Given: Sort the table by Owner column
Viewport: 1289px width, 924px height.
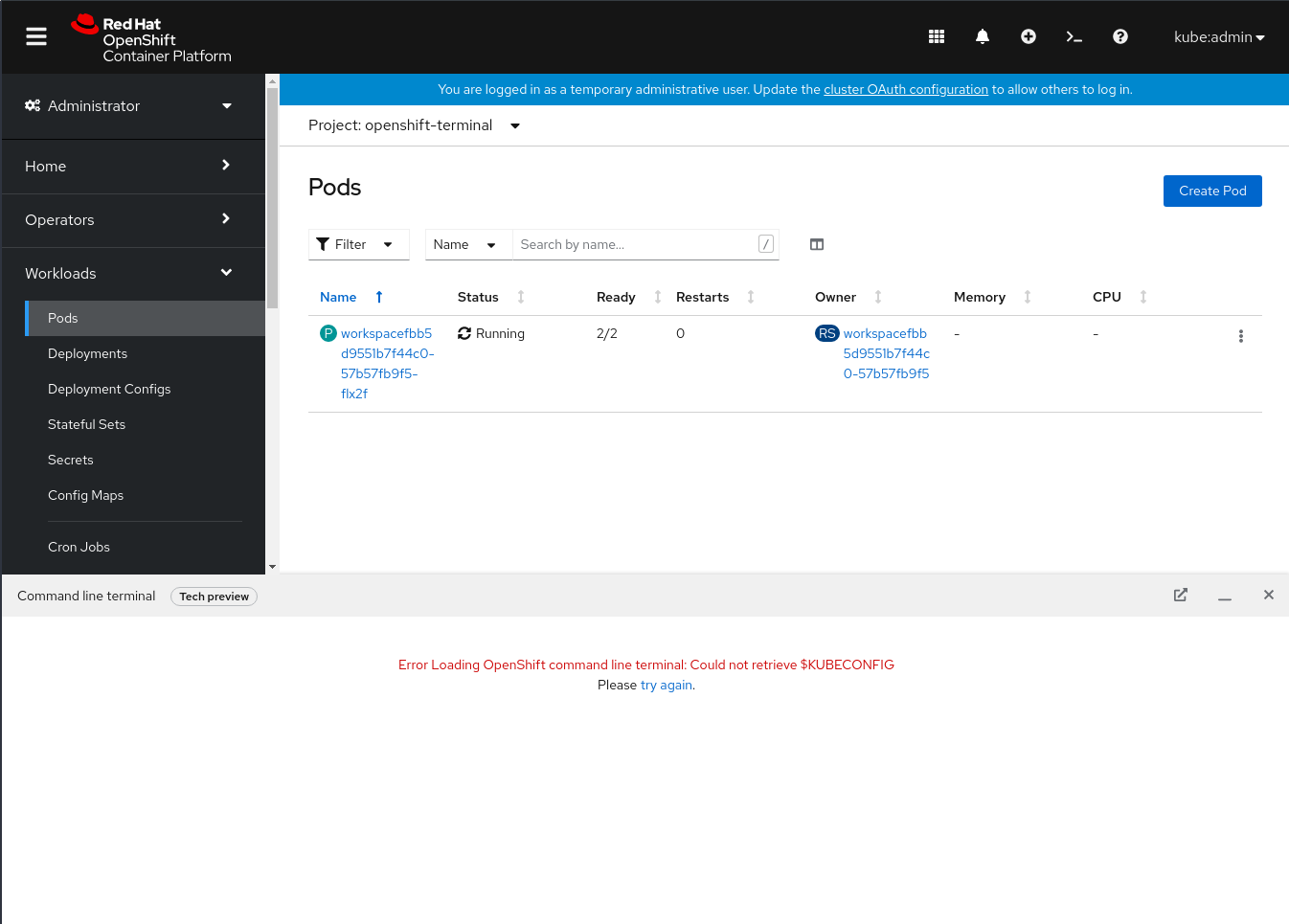Looking at the screenshot, I should tap(848, 297).
